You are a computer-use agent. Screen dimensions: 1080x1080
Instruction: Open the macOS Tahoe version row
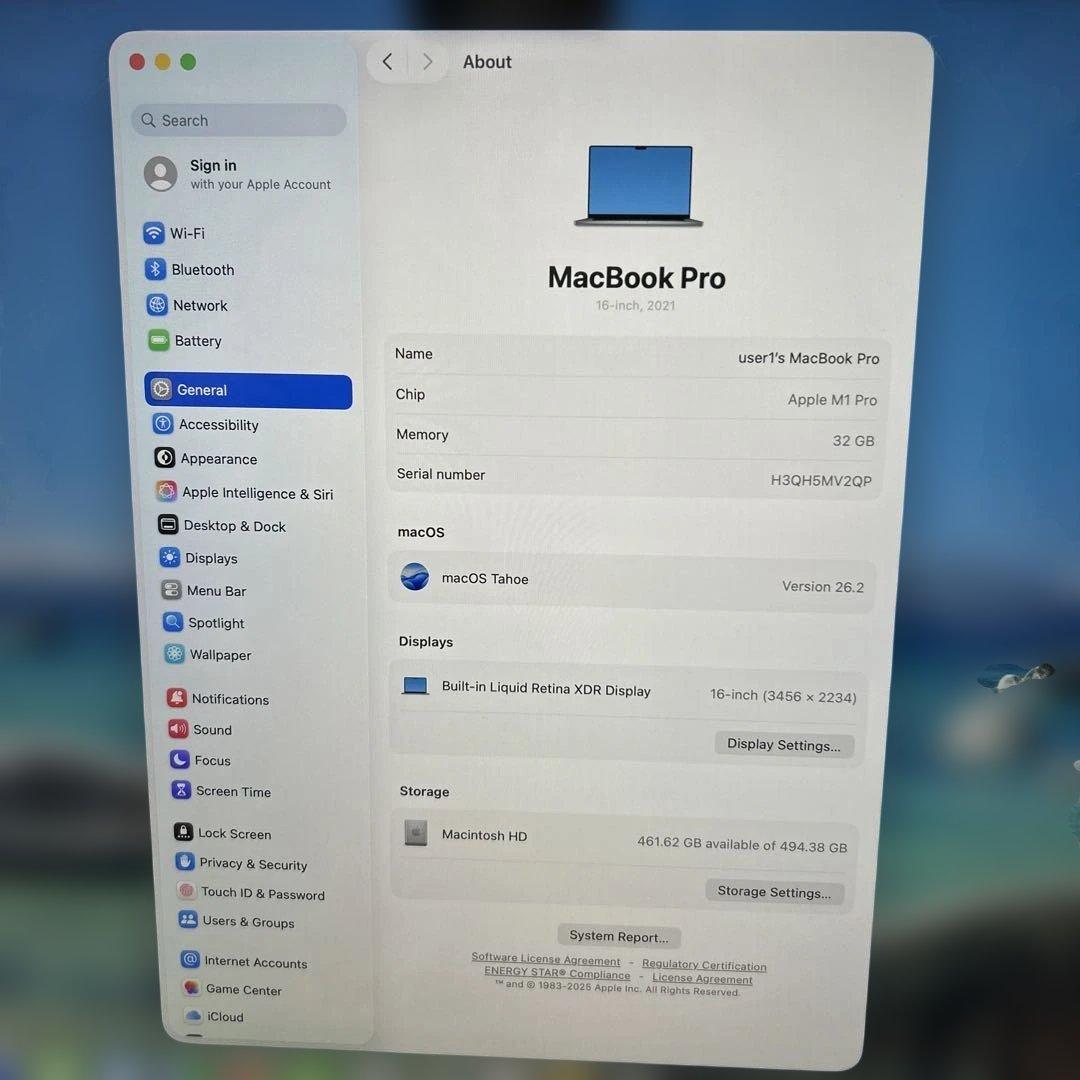[630, 580]
